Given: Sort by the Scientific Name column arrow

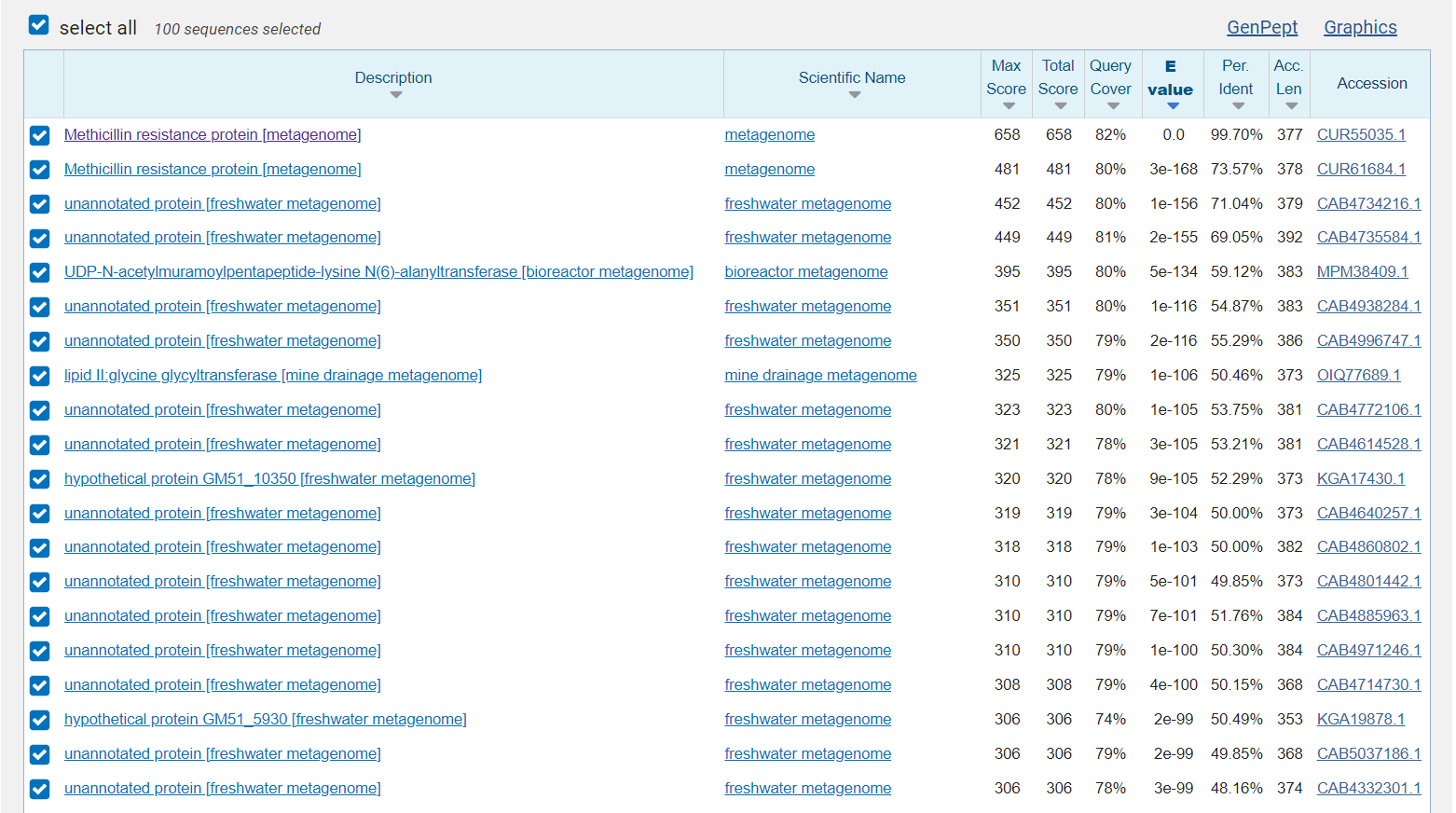Looking at the screenshot, I should [x=855, y=95].
